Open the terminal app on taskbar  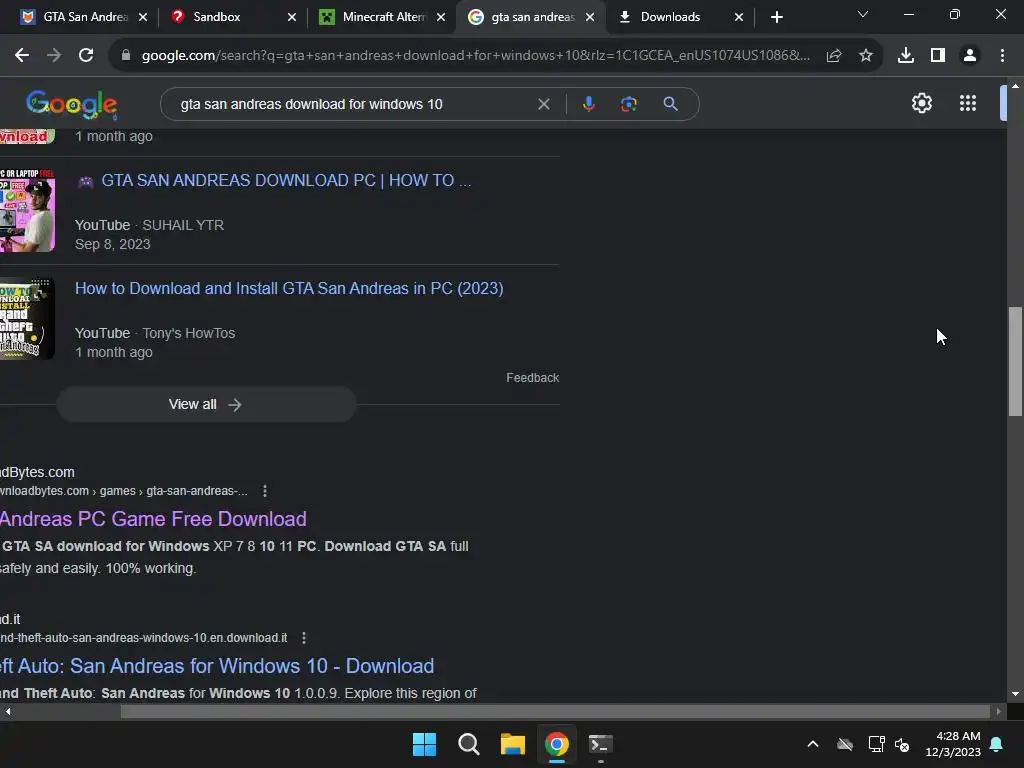click(601, 744)
